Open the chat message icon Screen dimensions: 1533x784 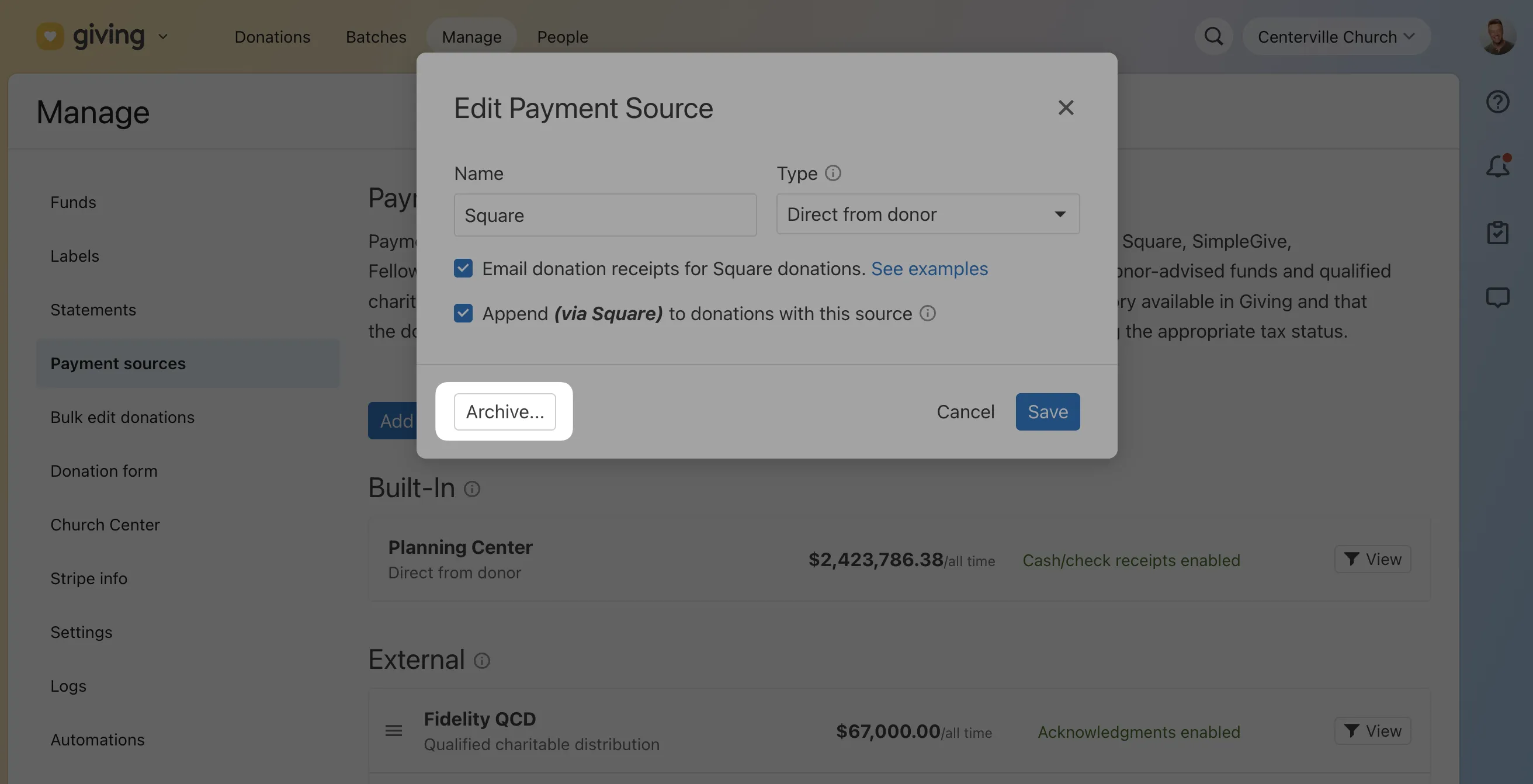click(1499, 297)
